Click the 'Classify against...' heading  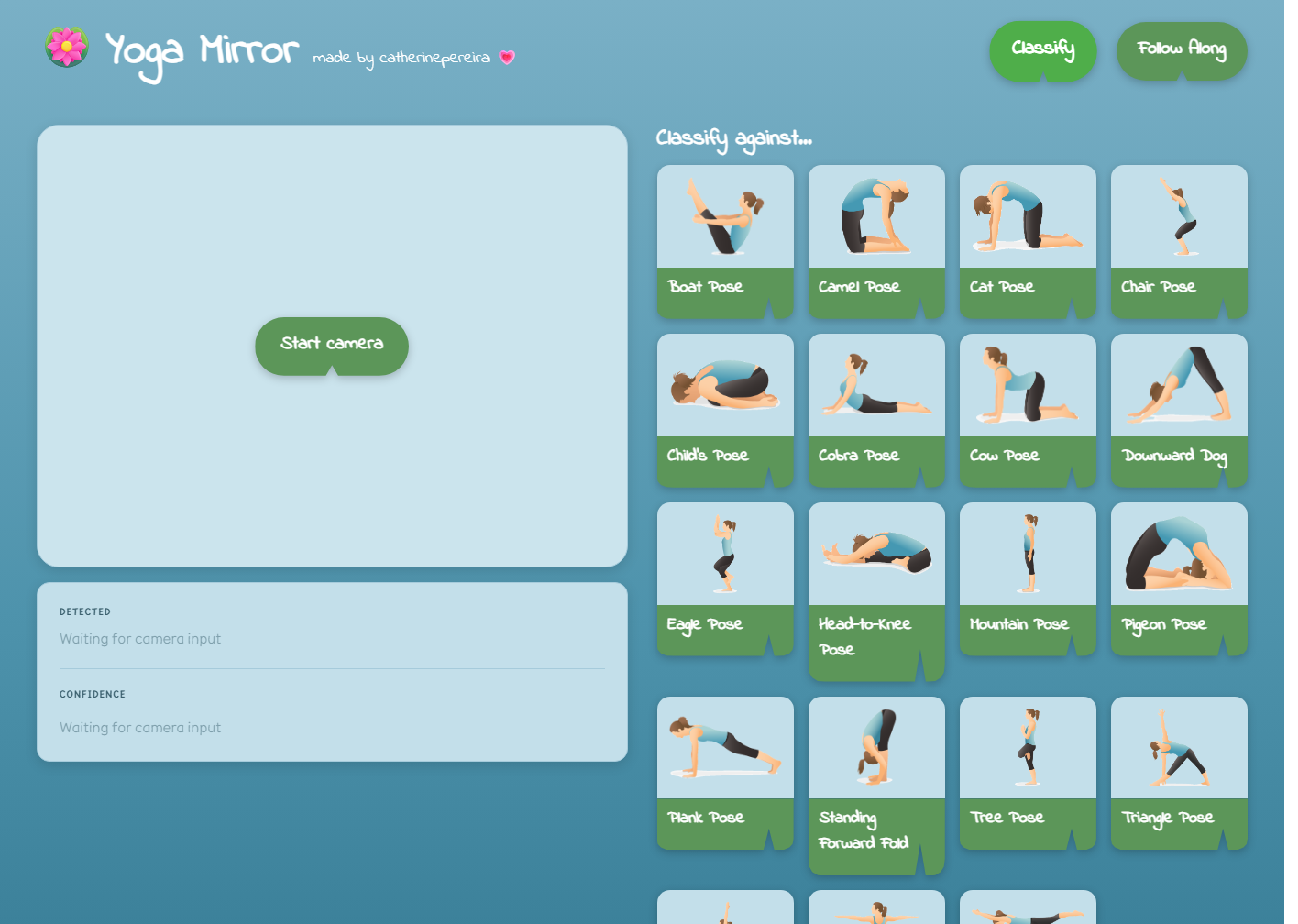[734, 139]
